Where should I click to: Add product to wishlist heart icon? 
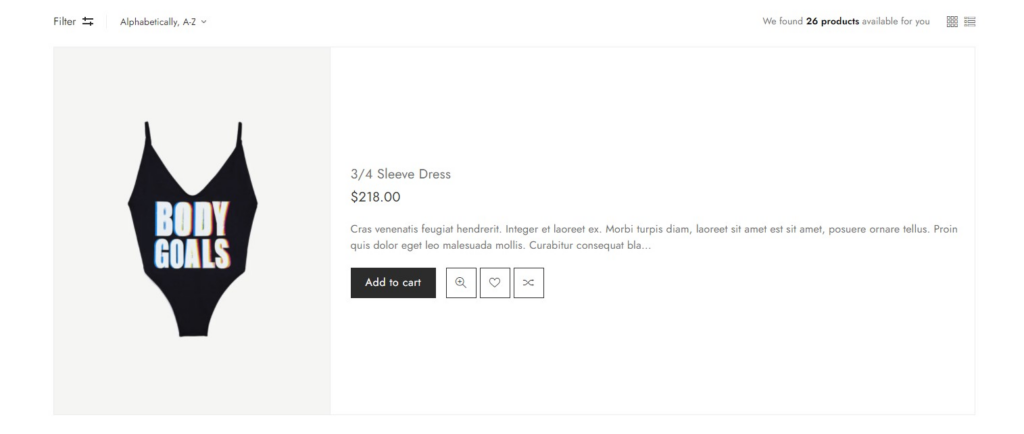coord(495,283)
